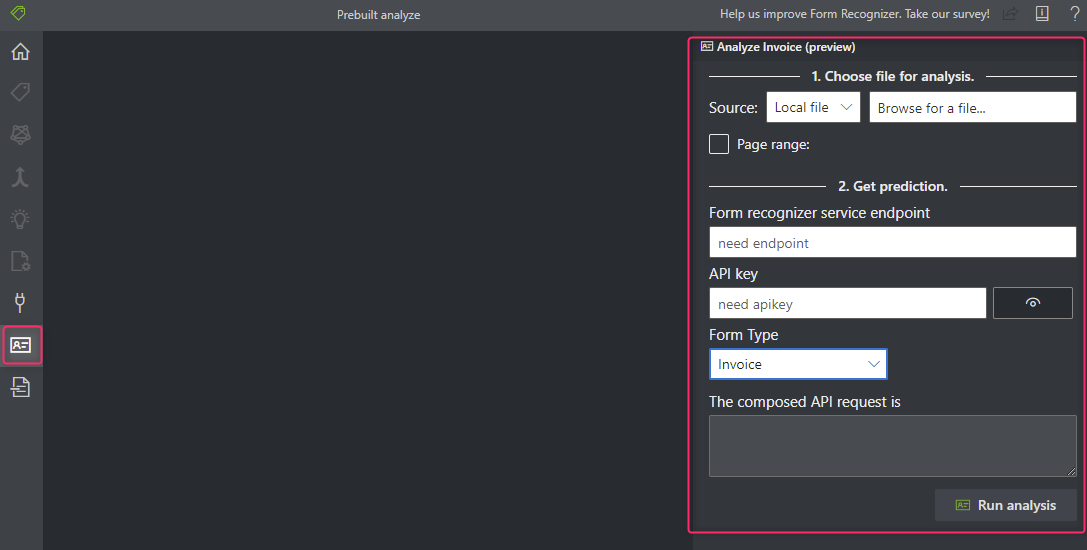
Task: Expand the Form Type Invoice dropdown
Action: [798, 364]
